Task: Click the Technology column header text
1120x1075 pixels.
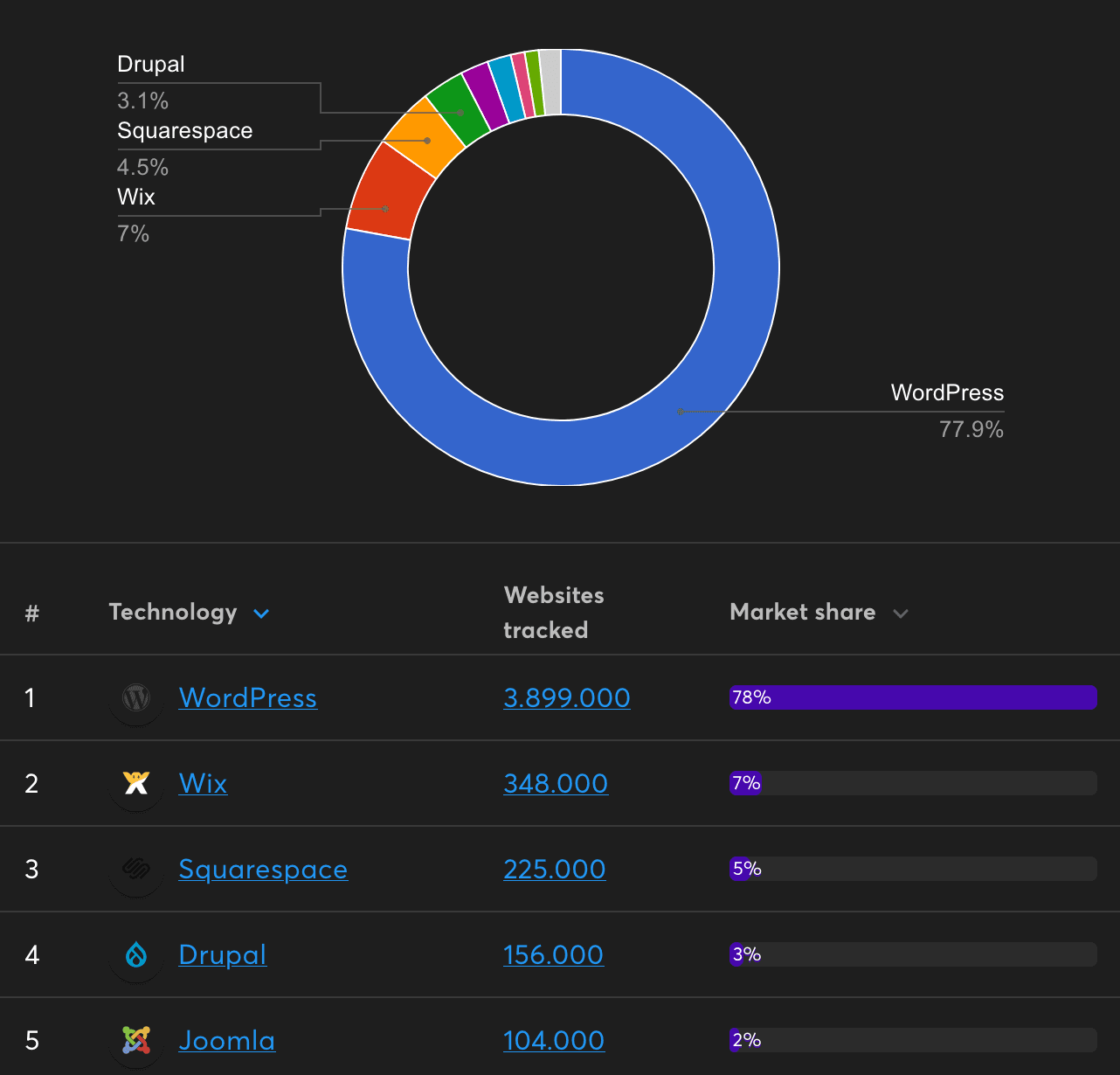Action: point(173,613)
